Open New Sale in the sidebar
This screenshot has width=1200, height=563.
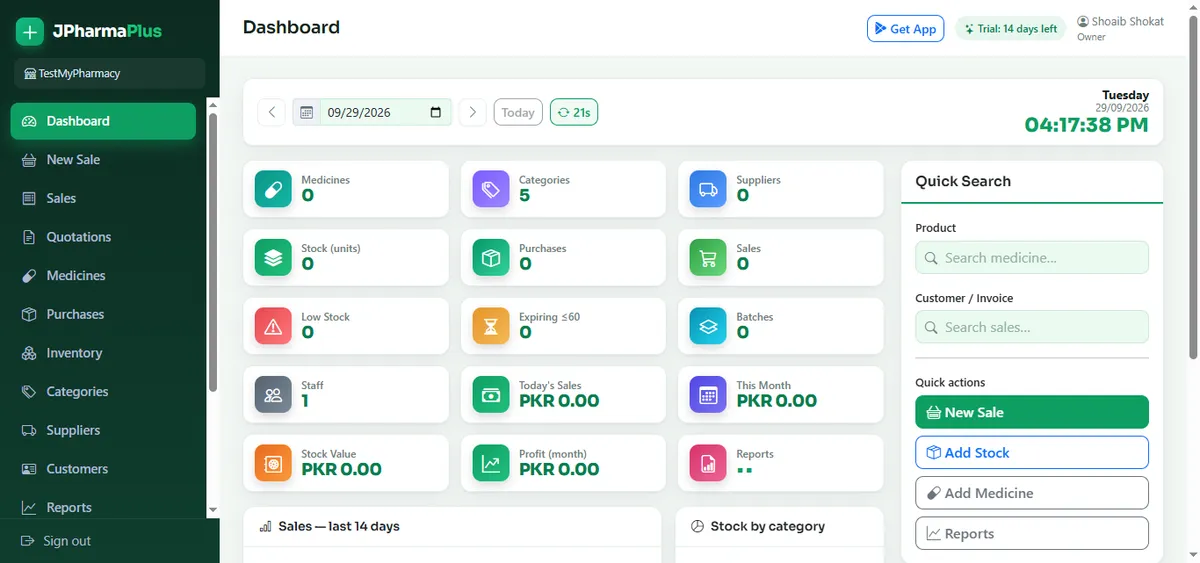point(103,160)
